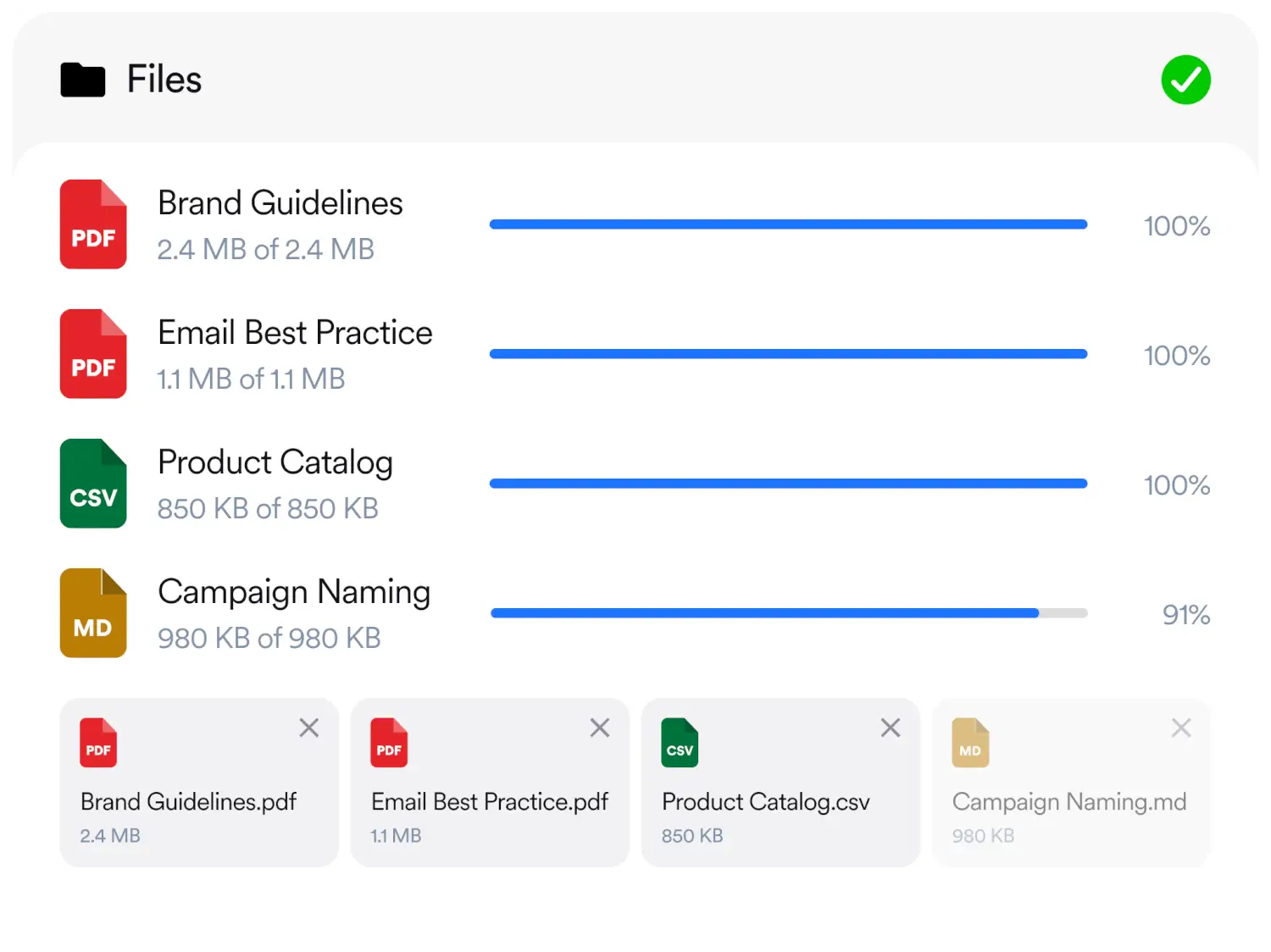
Task: Open the Campaign Naming.md card
Action: tap(1071, 783)
